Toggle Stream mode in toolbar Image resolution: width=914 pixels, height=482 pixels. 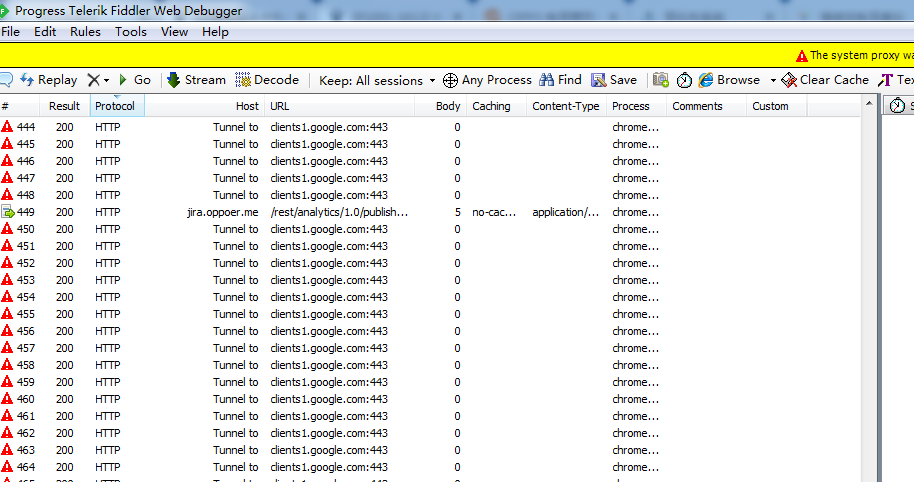[196, 80]
